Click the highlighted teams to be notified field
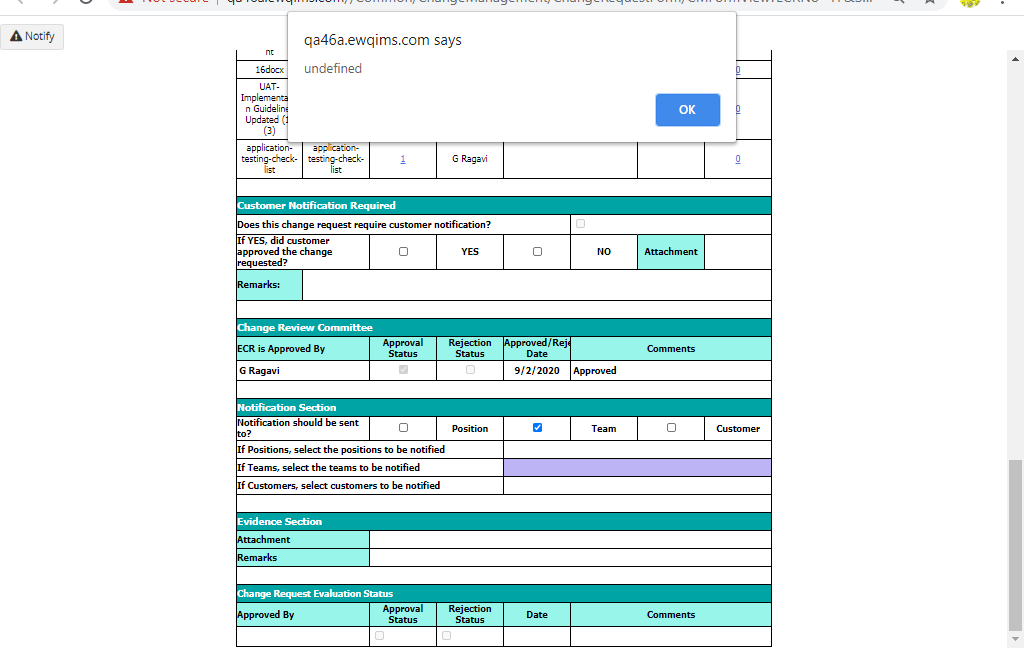This screenshot has height=659, width=1024. 637,468
